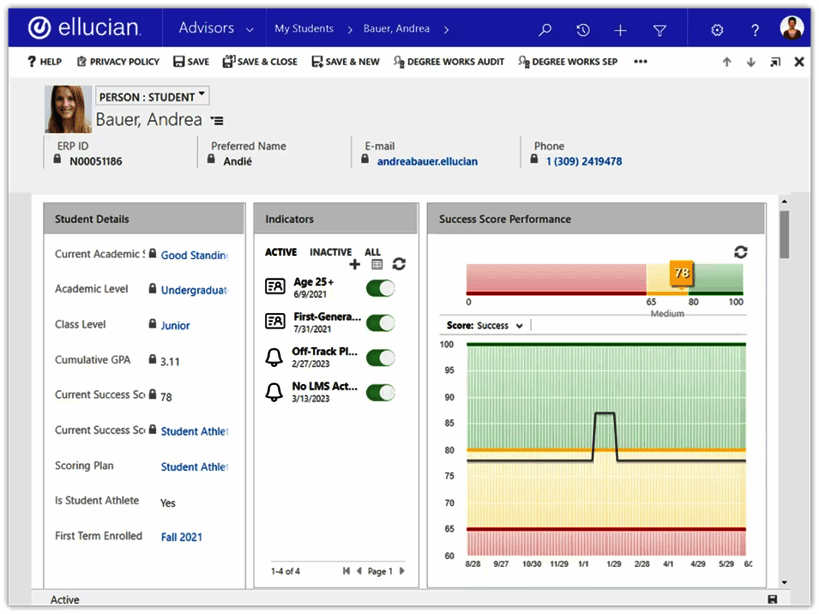Click the 78 marker on score bar
The height and width of the screenshot is (614, 819).
click(x=681, y=272)
